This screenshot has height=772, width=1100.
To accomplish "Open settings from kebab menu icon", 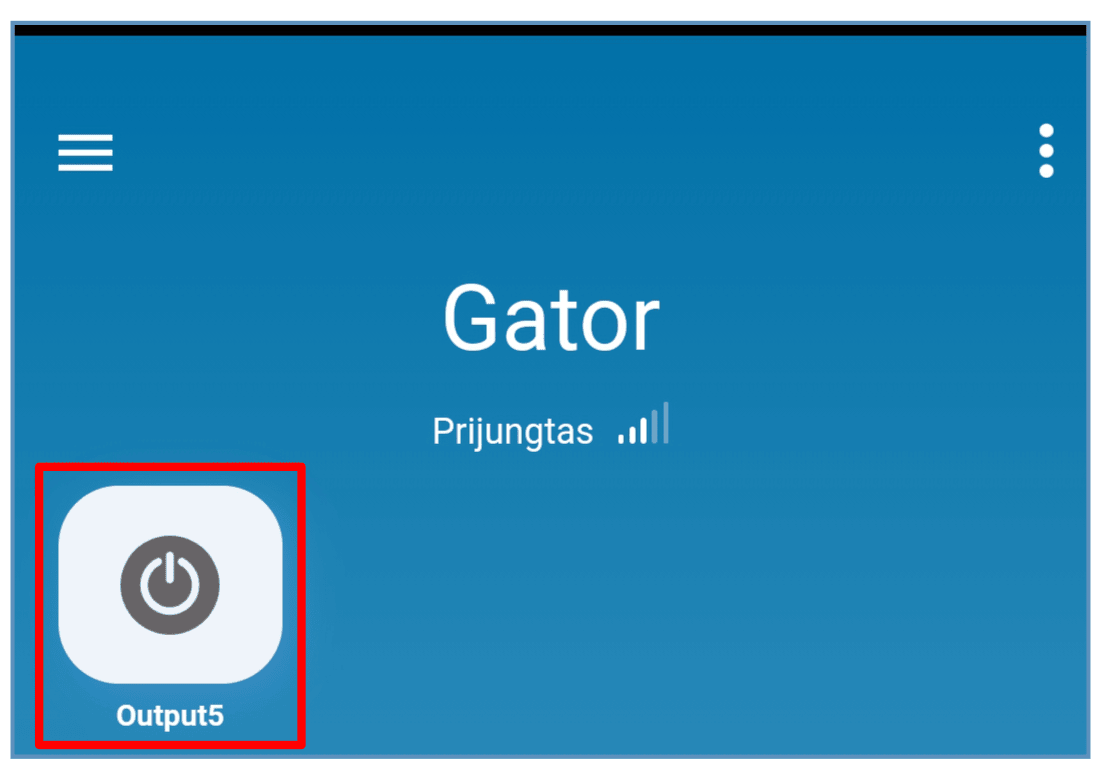I will [x=1046, y=151].
